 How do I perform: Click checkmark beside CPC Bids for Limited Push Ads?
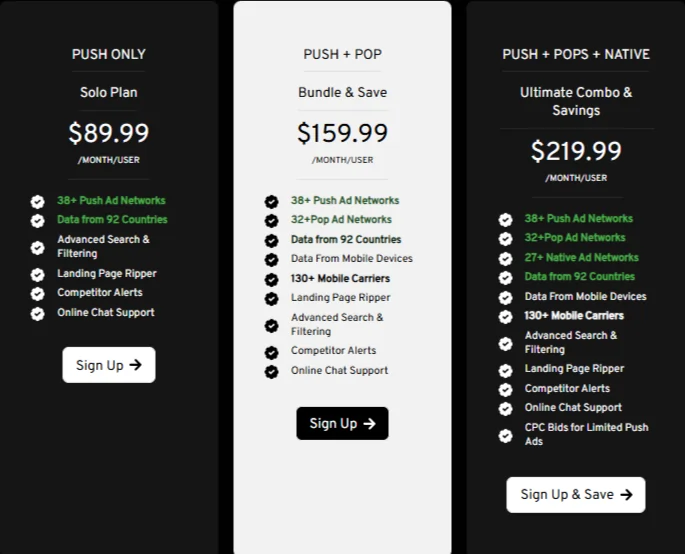(505, 435)
